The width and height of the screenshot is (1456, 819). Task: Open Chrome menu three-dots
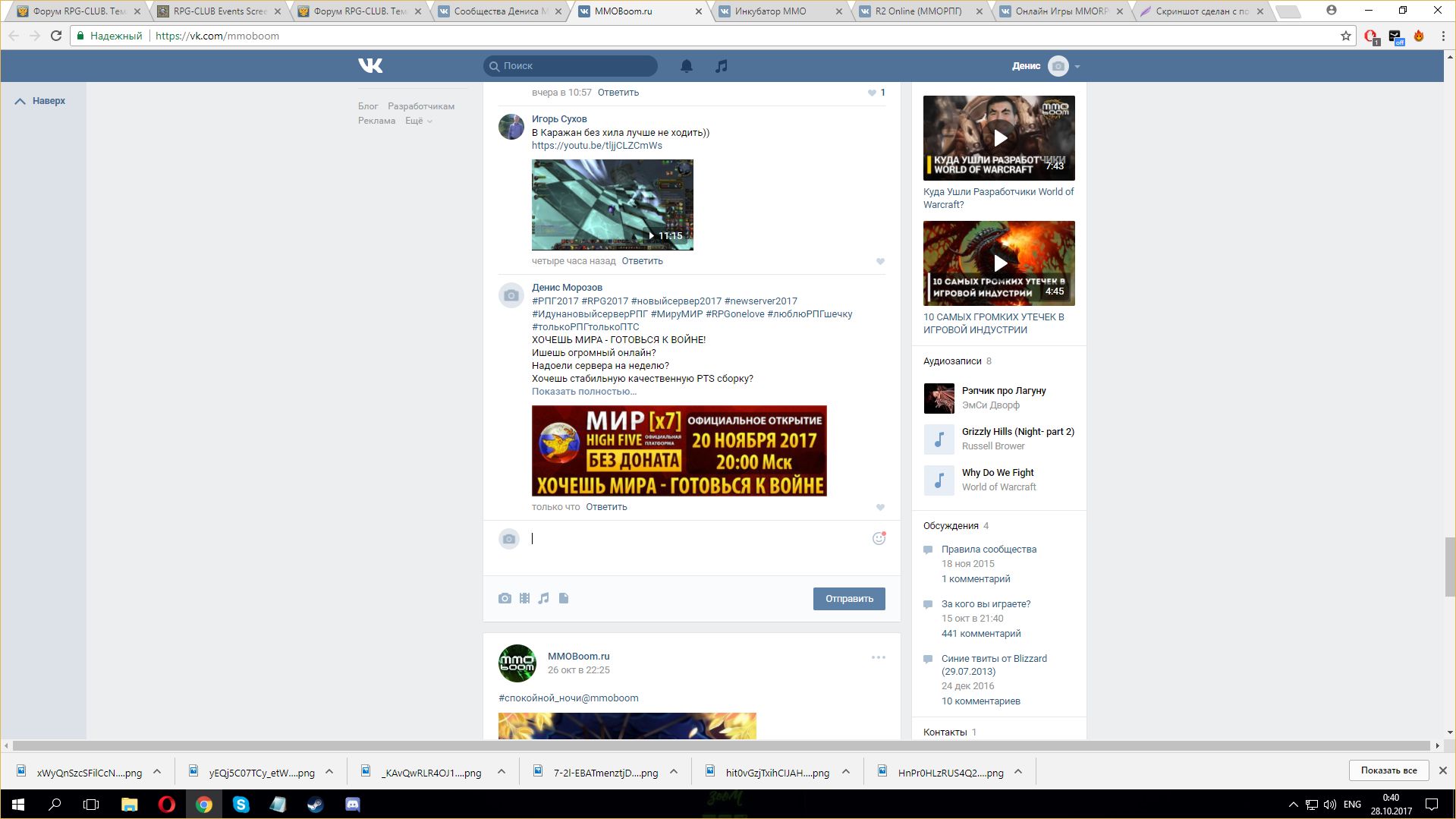[x=1443, y=36]
